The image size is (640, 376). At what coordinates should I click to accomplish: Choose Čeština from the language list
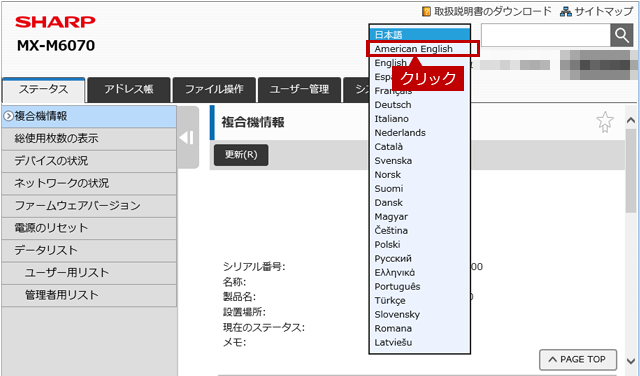420,231
